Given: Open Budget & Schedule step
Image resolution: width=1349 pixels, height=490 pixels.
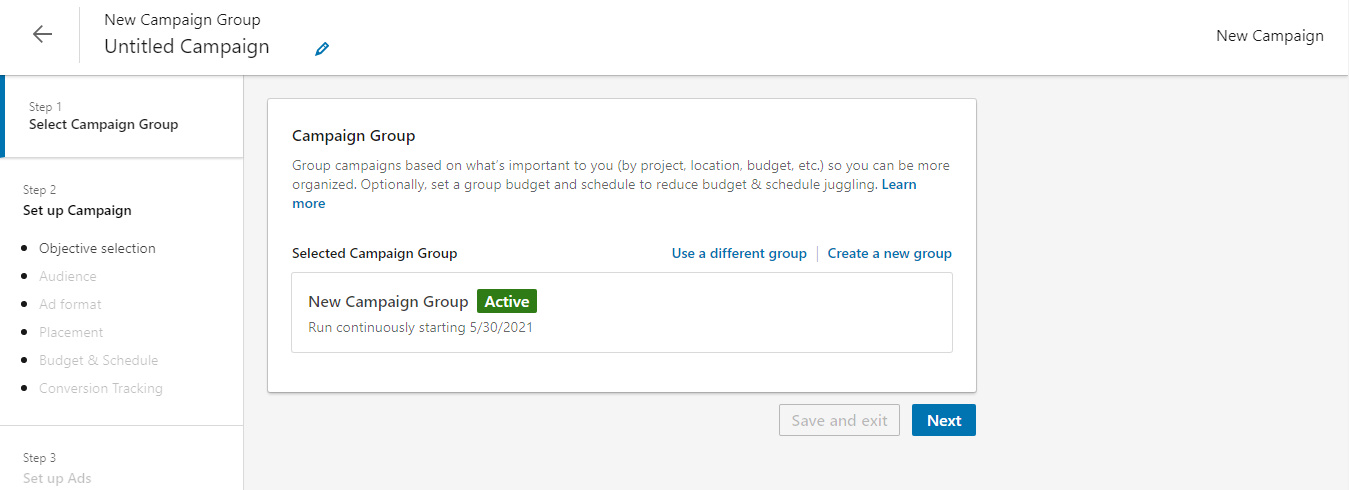Looking at the screenshot, I should pyautogui.click(x=98, y=360).
